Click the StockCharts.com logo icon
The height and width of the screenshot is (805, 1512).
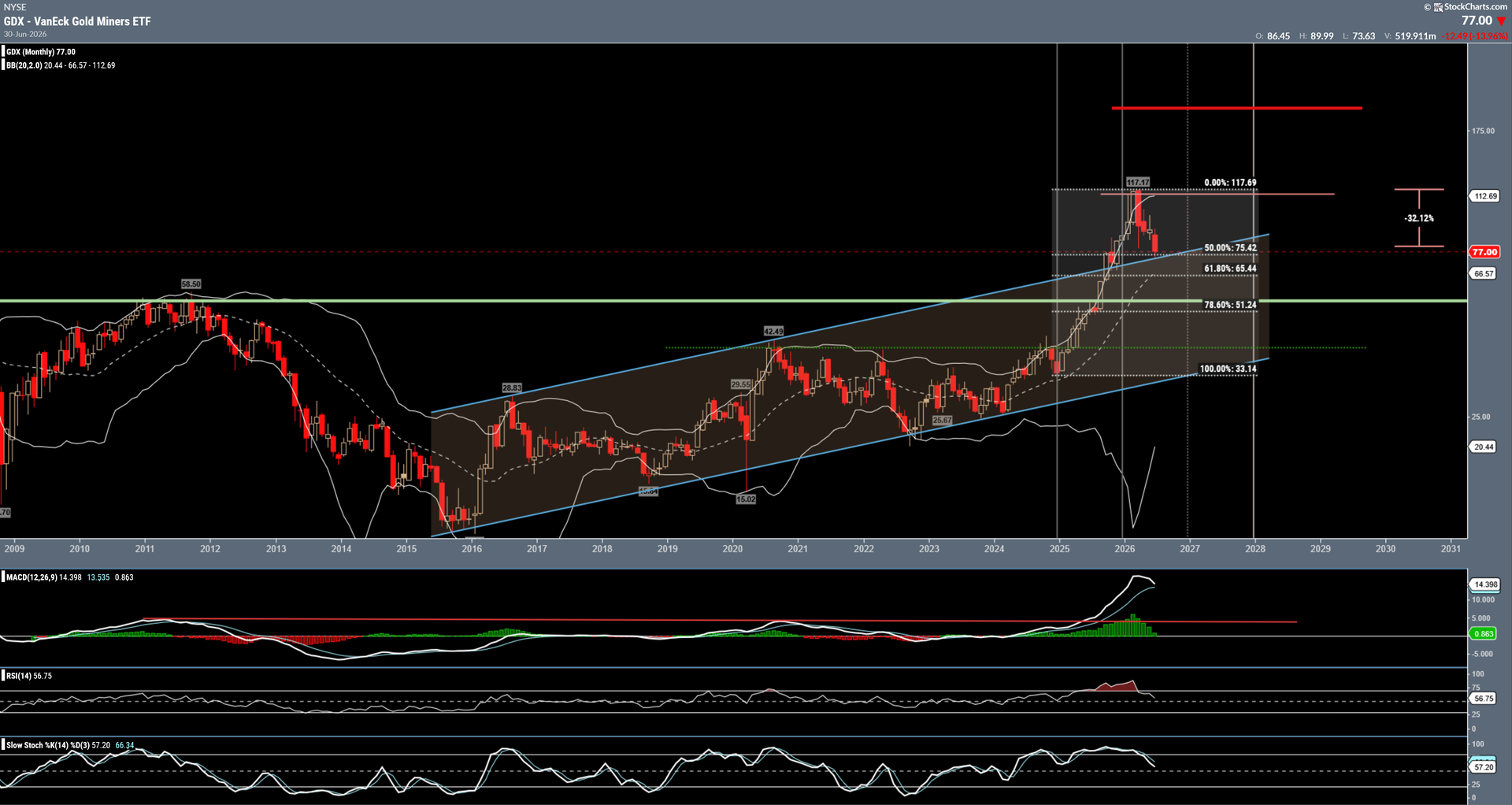tap(1439, 6)
